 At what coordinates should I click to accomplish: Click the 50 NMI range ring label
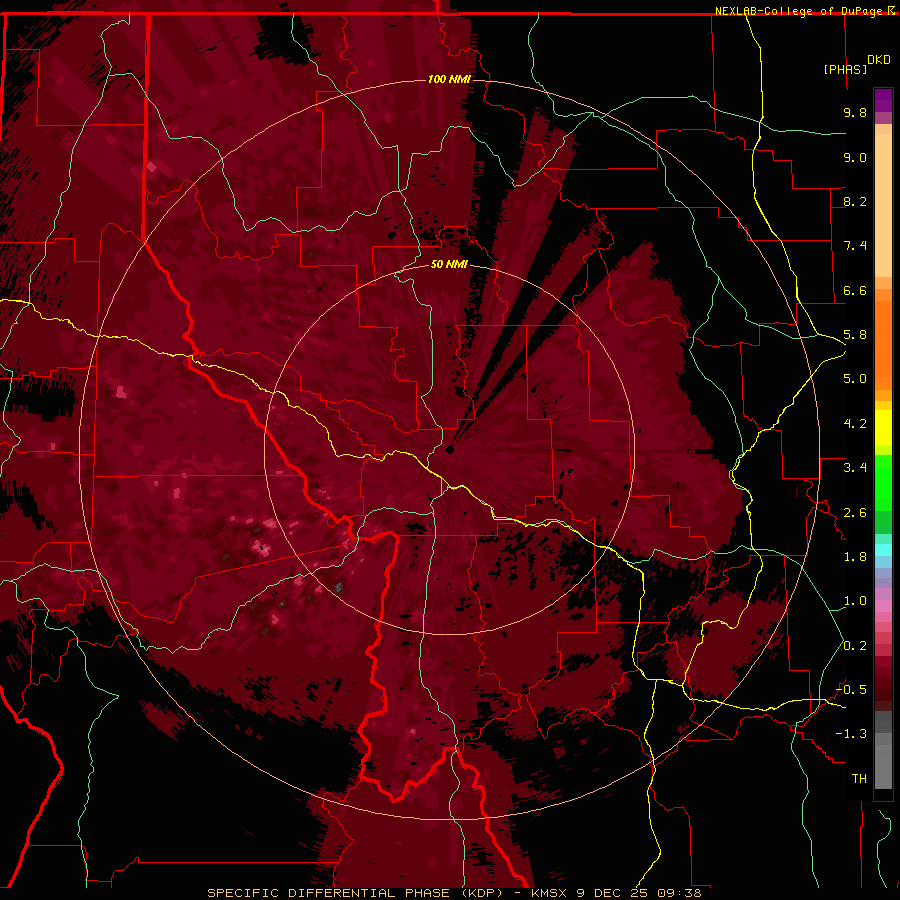pos(449,265)
